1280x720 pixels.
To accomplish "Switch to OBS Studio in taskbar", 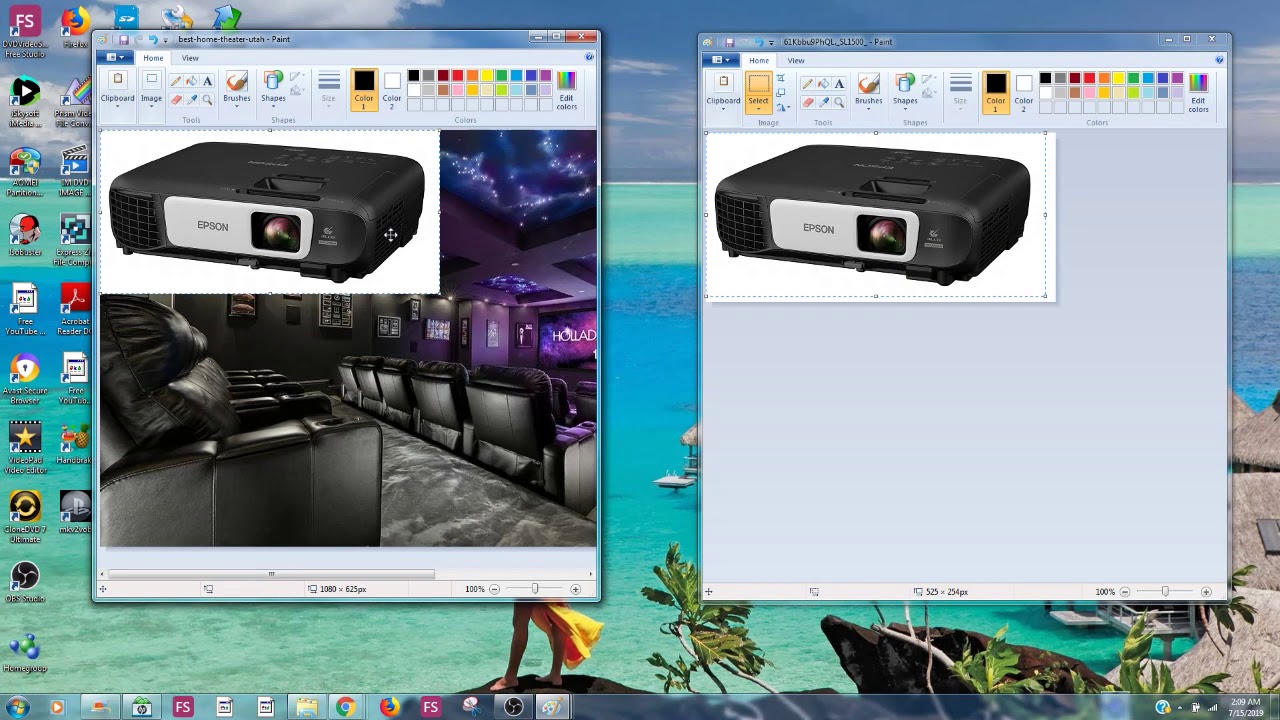I will pos(513,707).
